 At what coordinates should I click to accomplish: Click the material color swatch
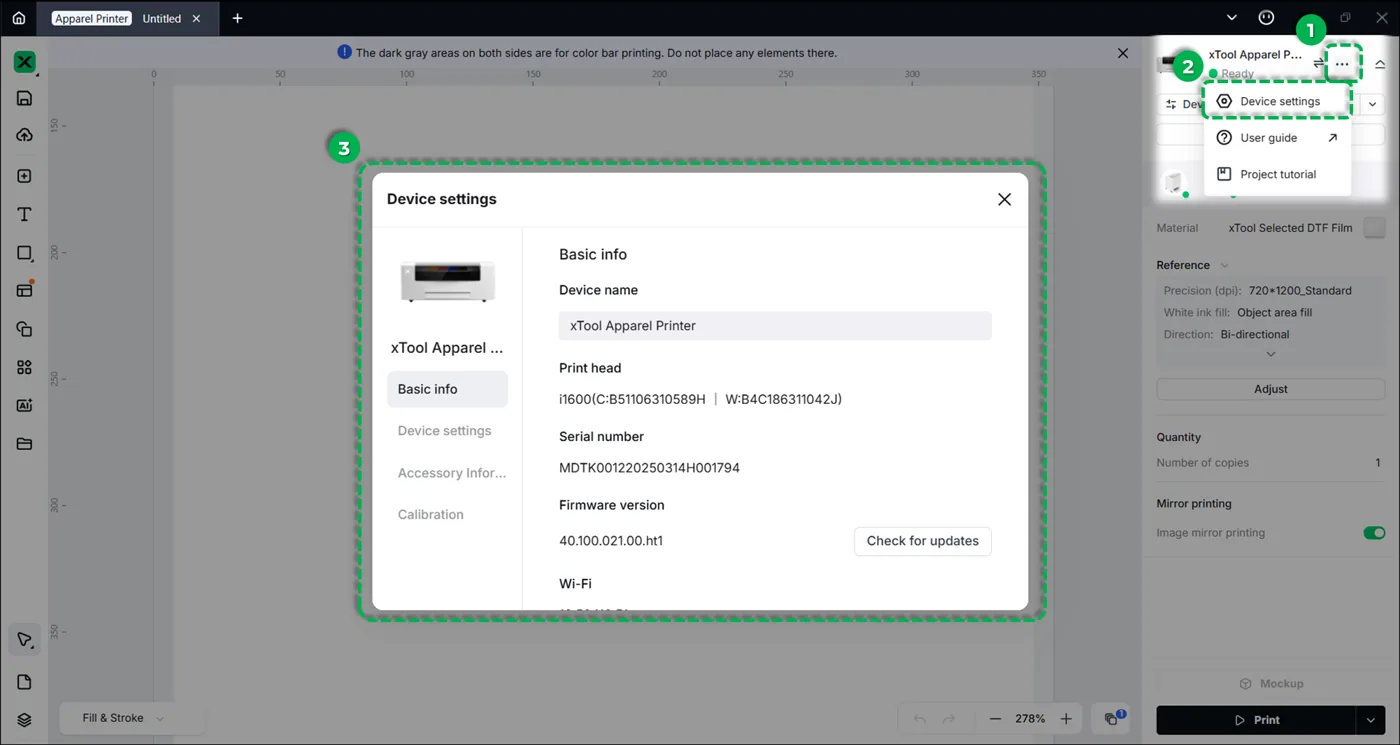click(x=1375, y=228)
